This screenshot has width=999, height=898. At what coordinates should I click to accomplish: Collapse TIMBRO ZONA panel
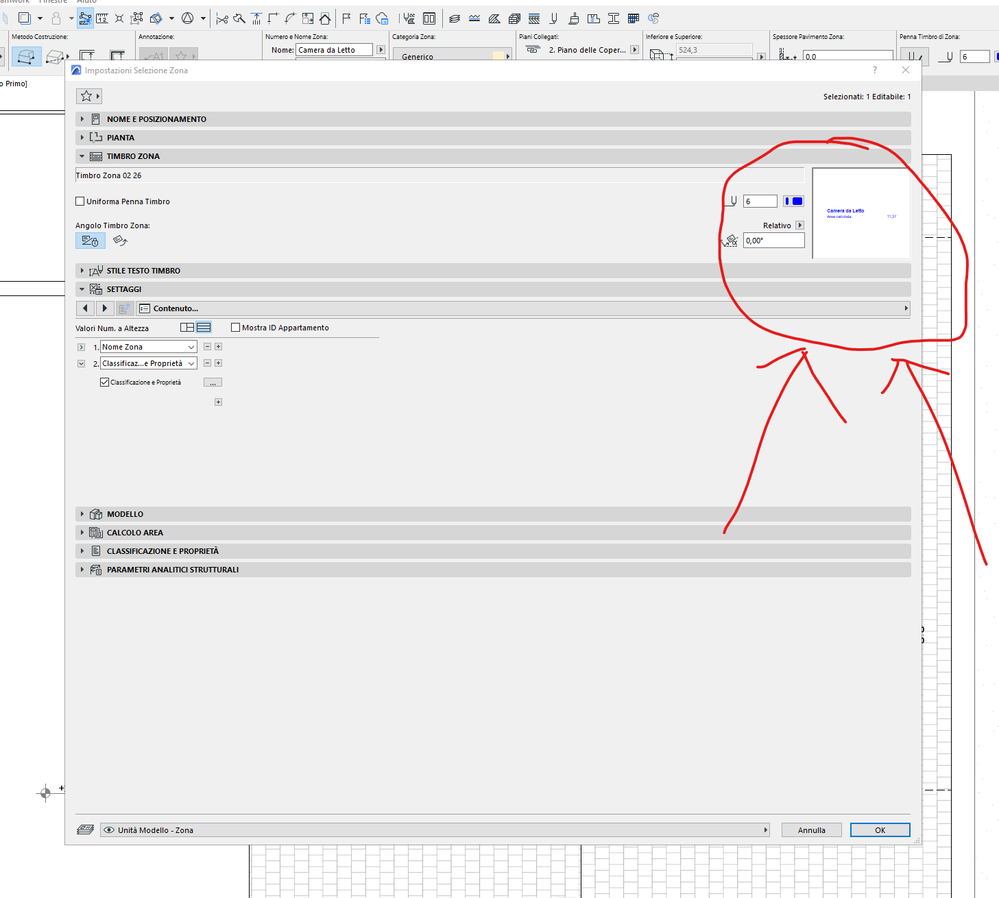[x=493, y=156]
